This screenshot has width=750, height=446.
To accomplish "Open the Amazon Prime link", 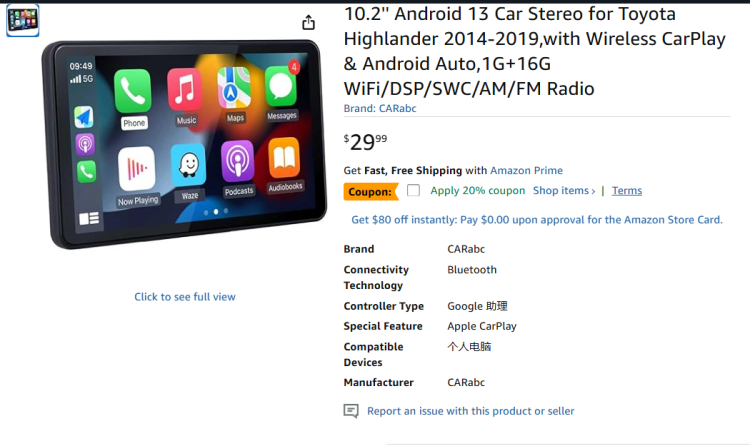I will (x=526, y=170).
